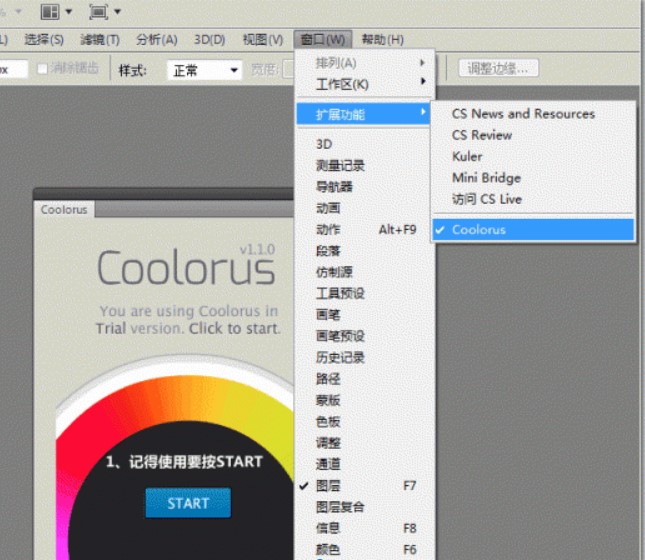This screenshot has width=645, height=560.
Task: Show the 路径 panel
Action: click(365, 379)
